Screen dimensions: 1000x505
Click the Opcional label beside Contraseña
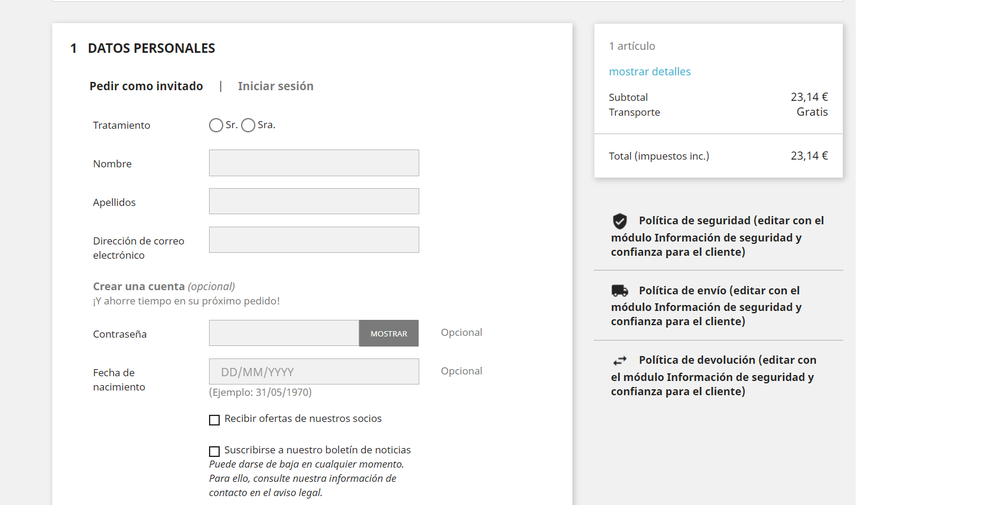(x=462, y=332)
